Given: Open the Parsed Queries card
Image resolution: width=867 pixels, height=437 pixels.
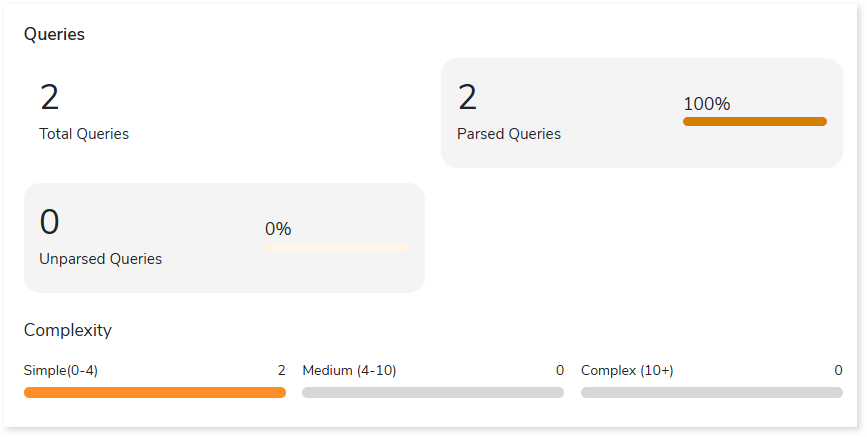Looking at the screenshot, I should point(641,113).
